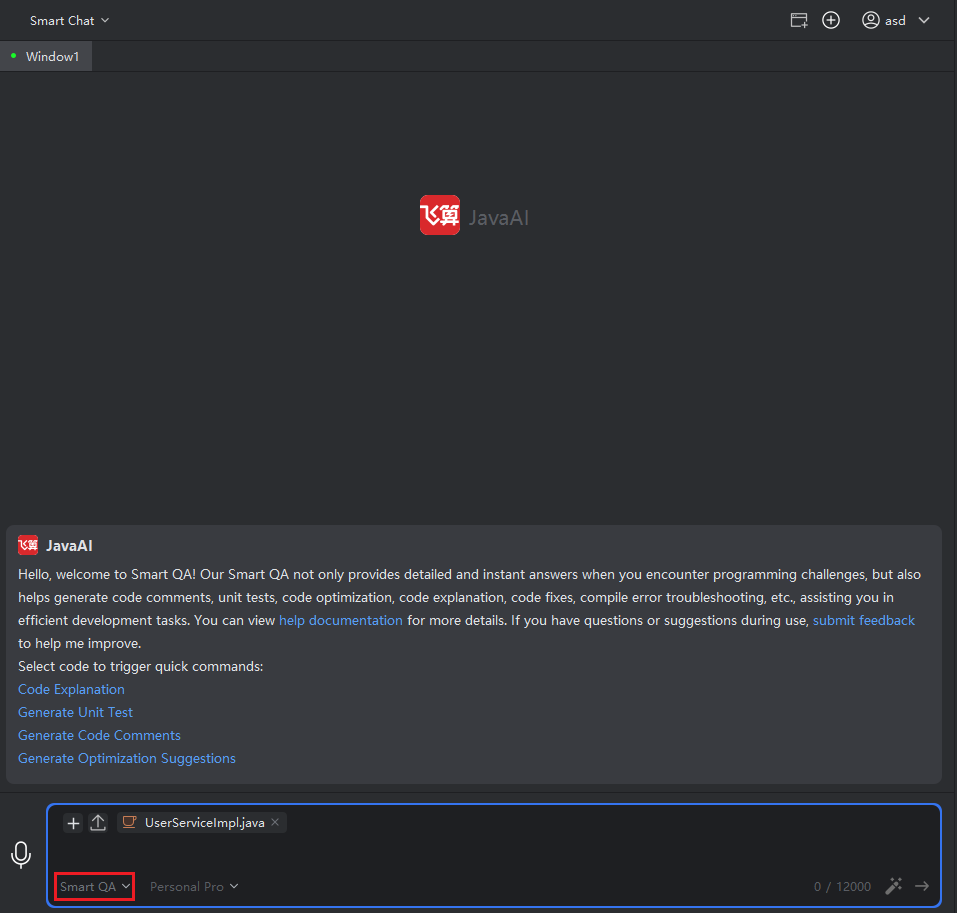This screenshot has width=957, height=913.
Task: Open the Personal Pro model dropdown
Action: point(194,886)
